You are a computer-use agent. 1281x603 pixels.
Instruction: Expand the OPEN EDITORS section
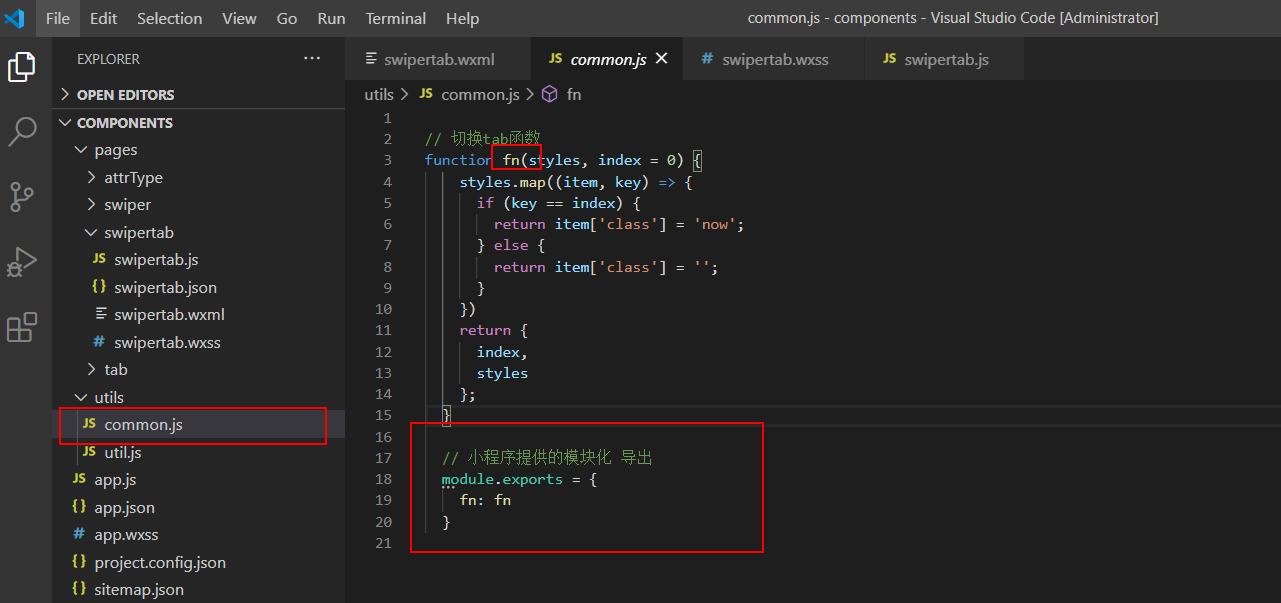(198, 95)
